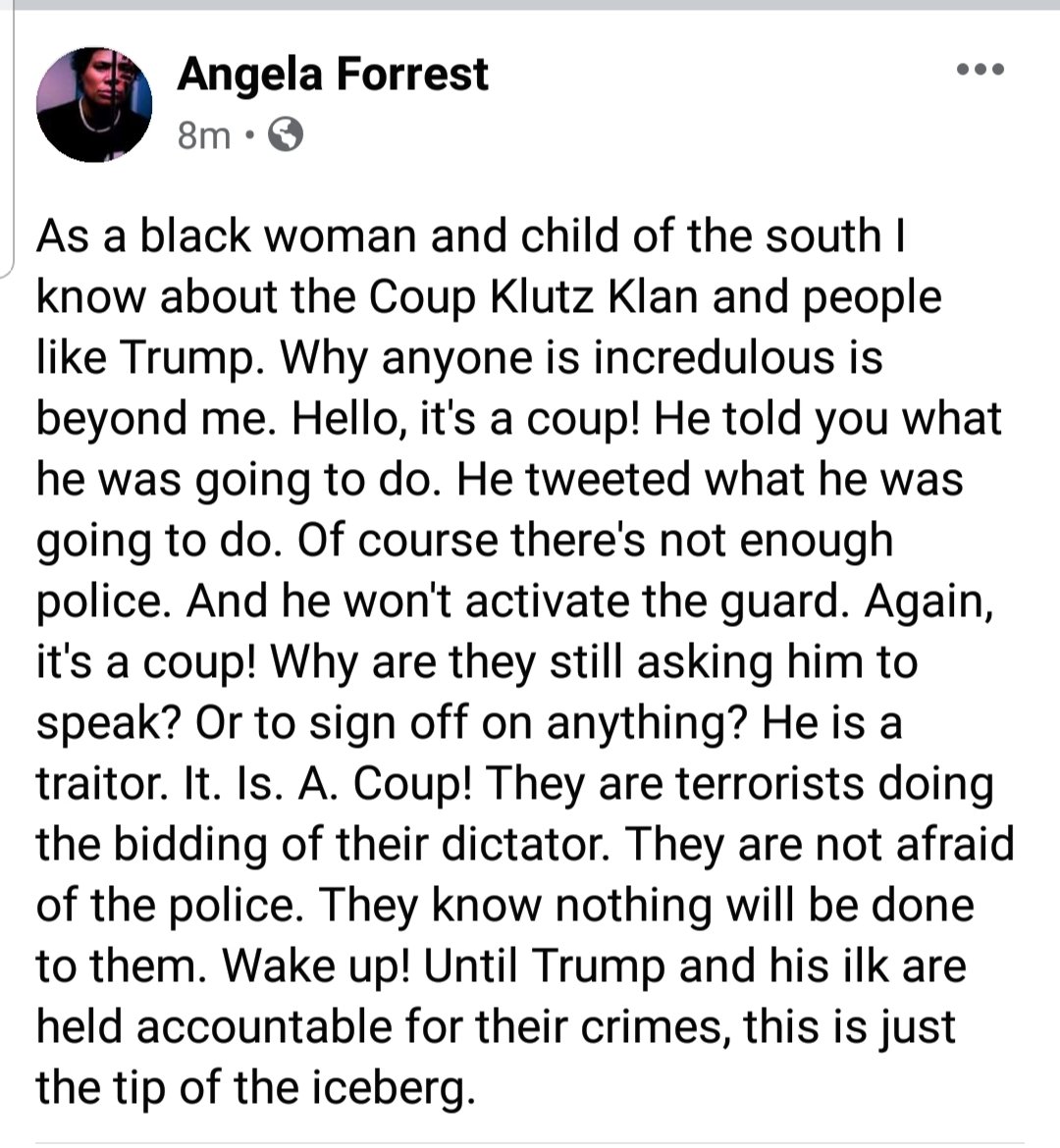Viewport: 1060px width, 1148px height.
Task: Click the line 'He tweeted what he was'
Action: (710, 480)
